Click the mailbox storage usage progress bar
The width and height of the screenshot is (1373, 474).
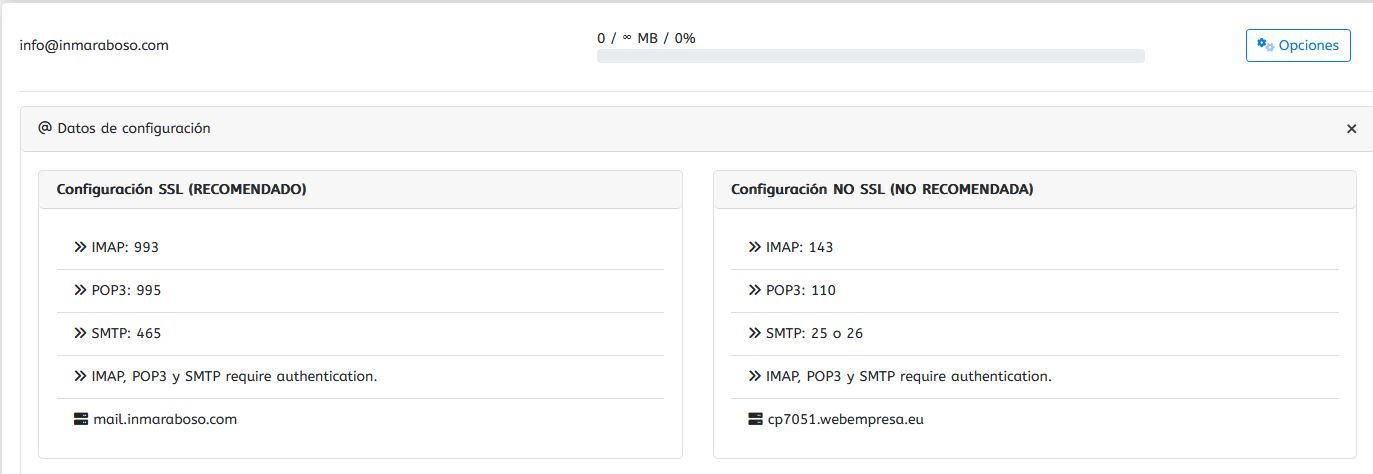click(x=871, y=56)
